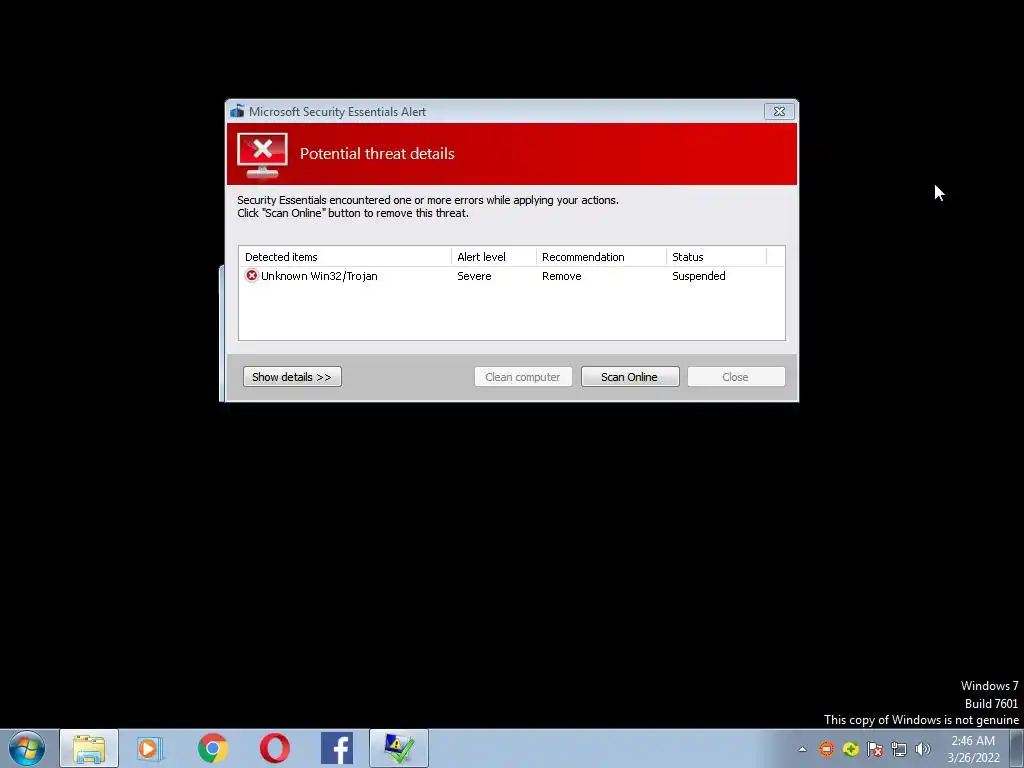Click the taskbar clock showing 2:46 AM

973,749
